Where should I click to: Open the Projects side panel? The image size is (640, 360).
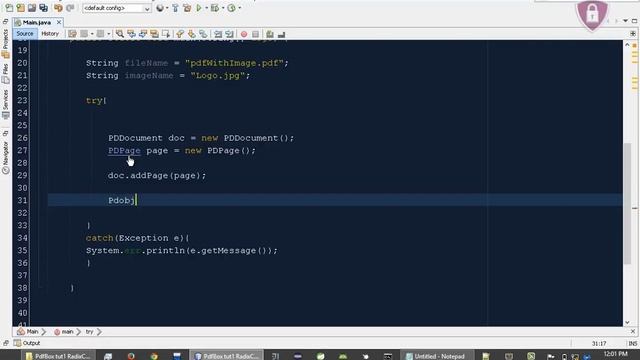click(5, 43)
